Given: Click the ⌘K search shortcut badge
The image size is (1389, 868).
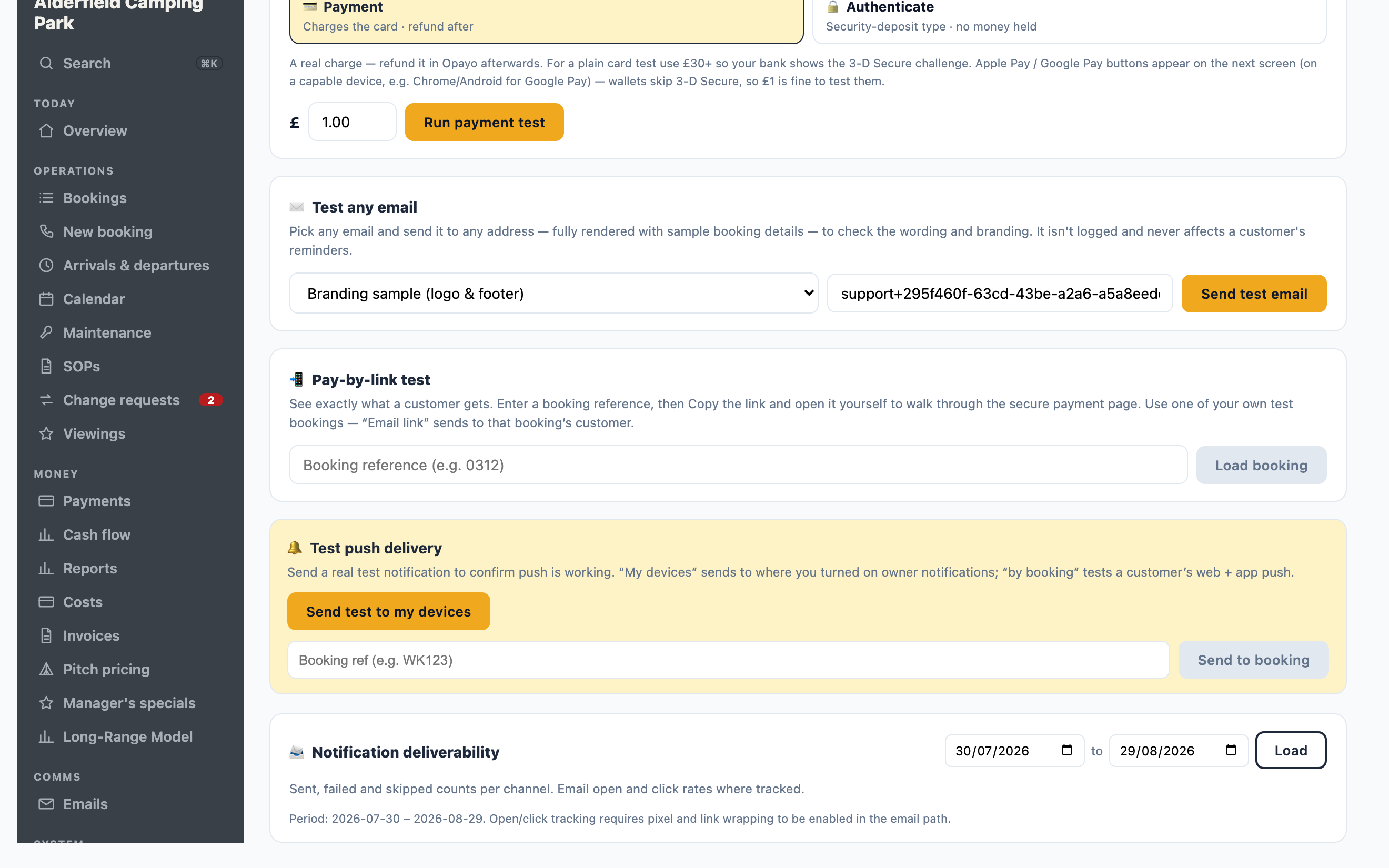Looking at the screenshot, I should 209,63.
